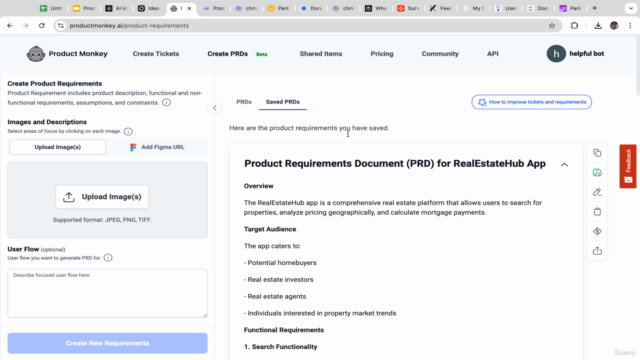This screenshot has width=640, height=360.
Task: Collapse the RealEstateHub PRD card
Action: coord(564,164)
